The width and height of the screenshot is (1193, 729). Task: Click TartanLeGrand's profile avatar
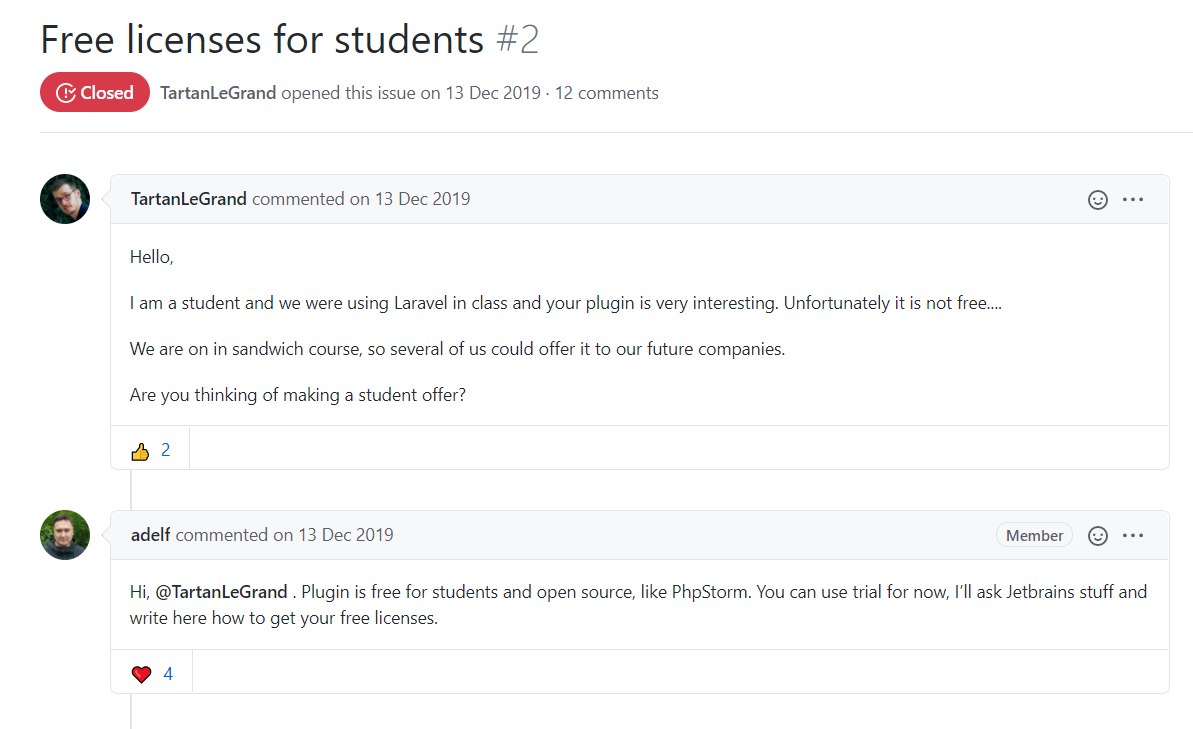65,199
